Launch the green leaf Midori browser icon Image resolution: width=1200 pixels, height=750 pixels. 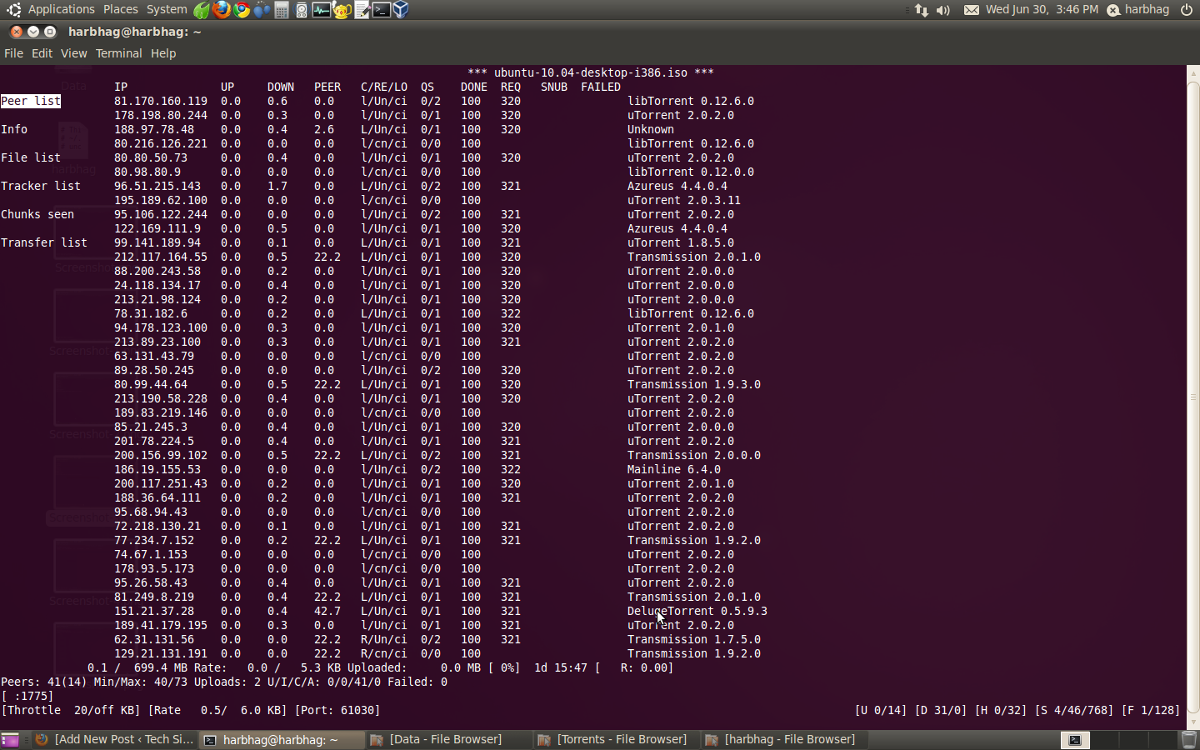coord(202,10)
